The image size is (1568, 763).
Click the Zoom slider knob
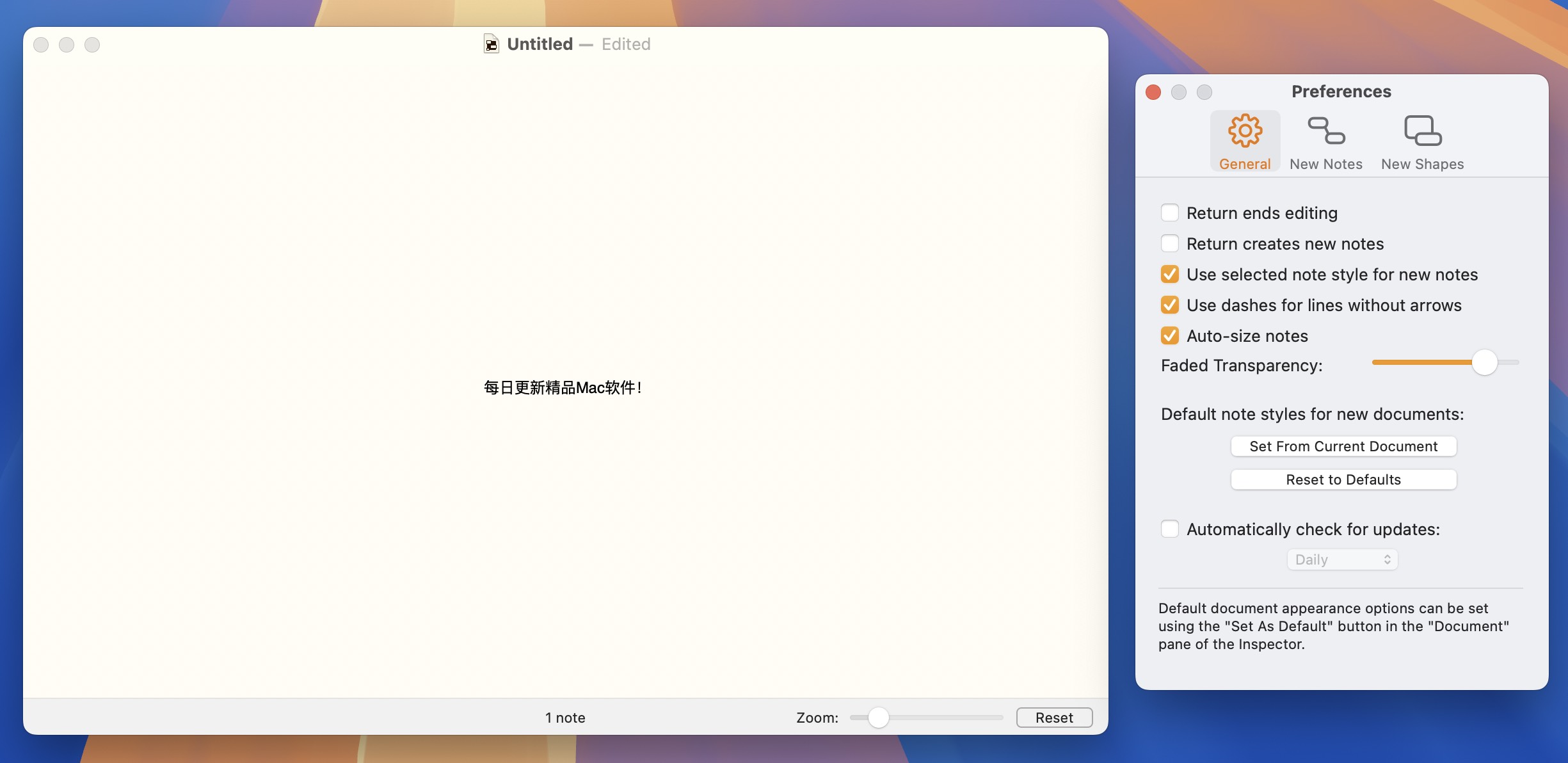click(x=879, y=718)
